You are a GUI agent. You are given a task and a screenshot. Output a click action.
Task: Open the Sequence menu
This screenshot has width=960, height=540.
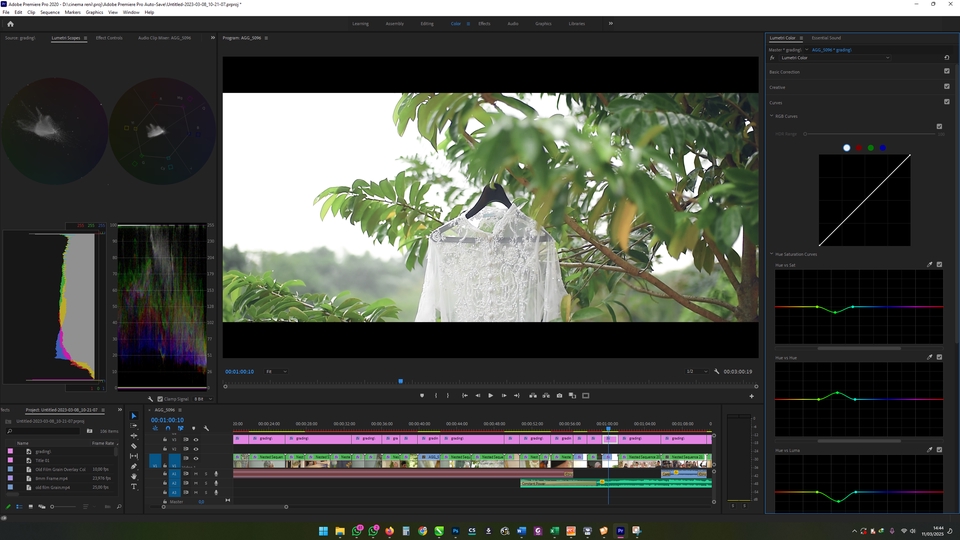click(50, 12)
